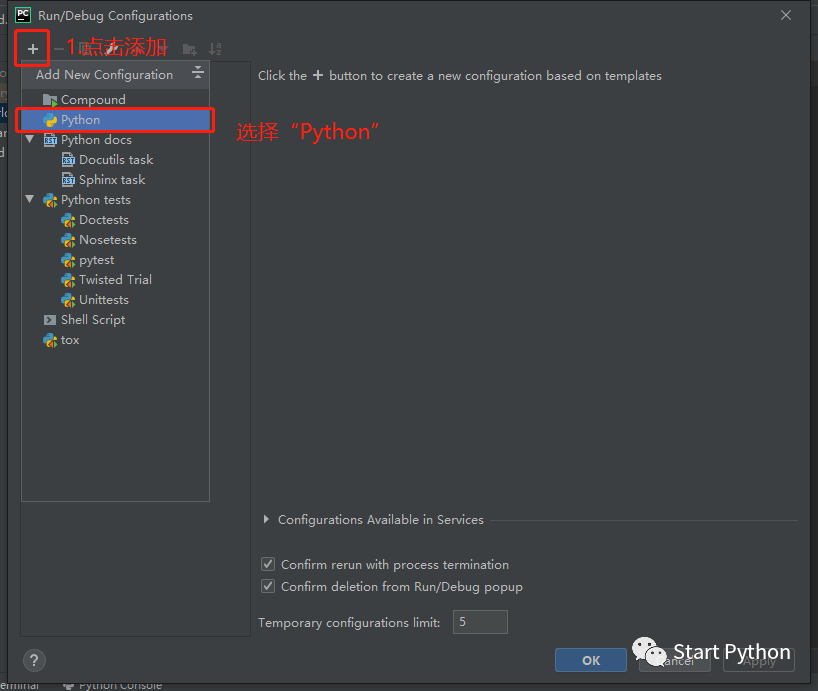Click the OK button
The height and width of the screenshot is (691, 818).
coord(591,660)
